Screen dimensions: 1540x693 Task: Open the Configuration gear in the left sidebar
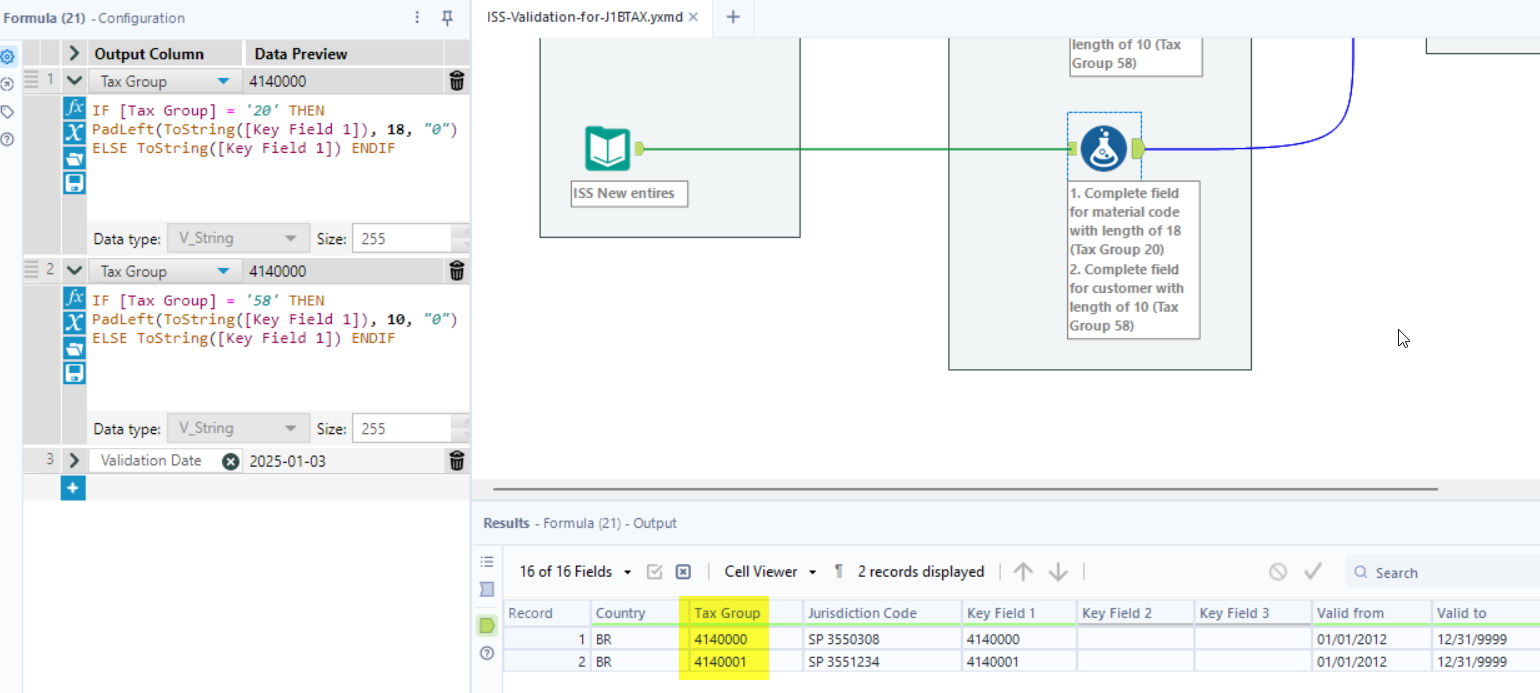coord(9,57)
